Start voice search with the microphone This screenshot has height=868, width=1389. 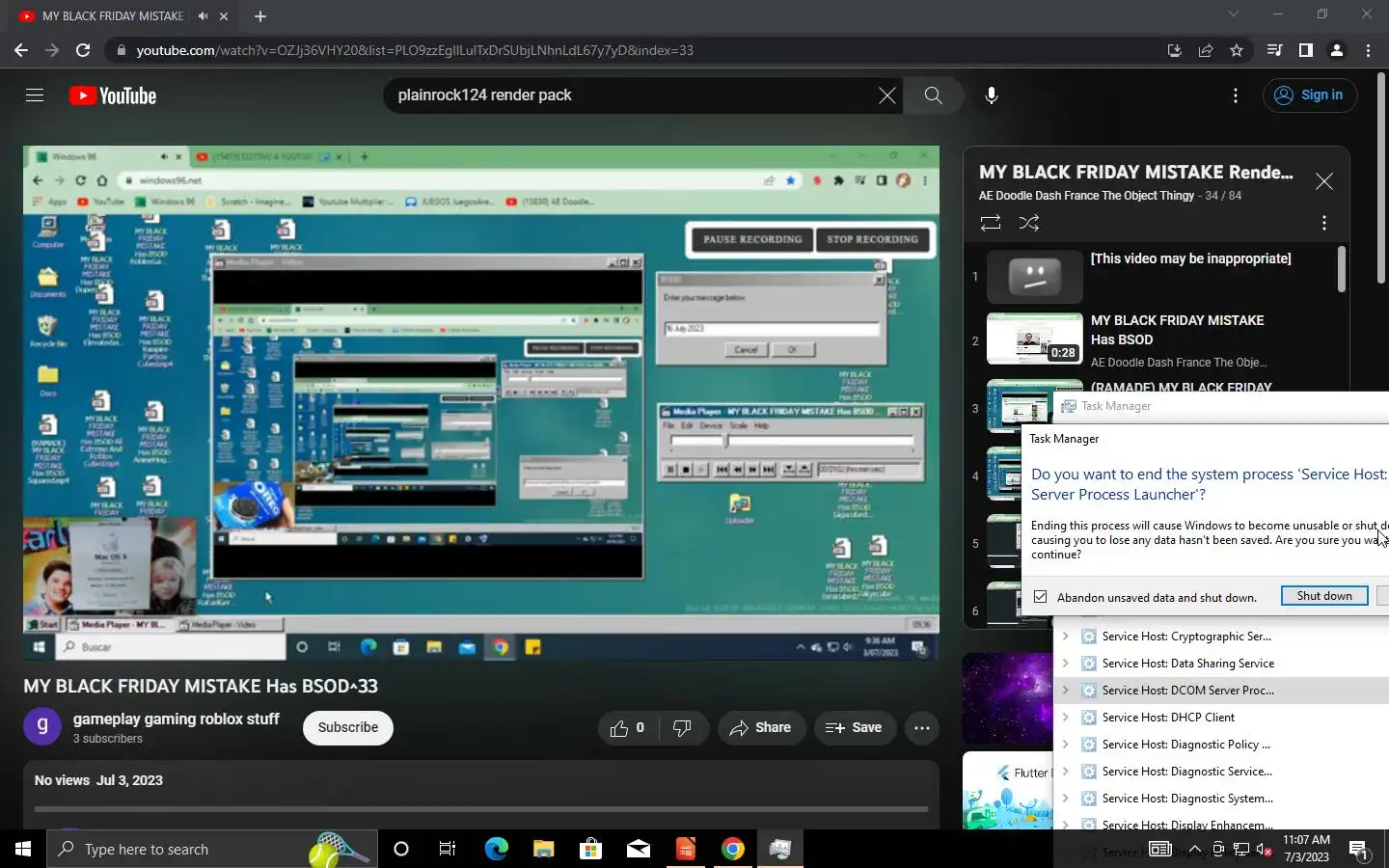tap(991, 95)
